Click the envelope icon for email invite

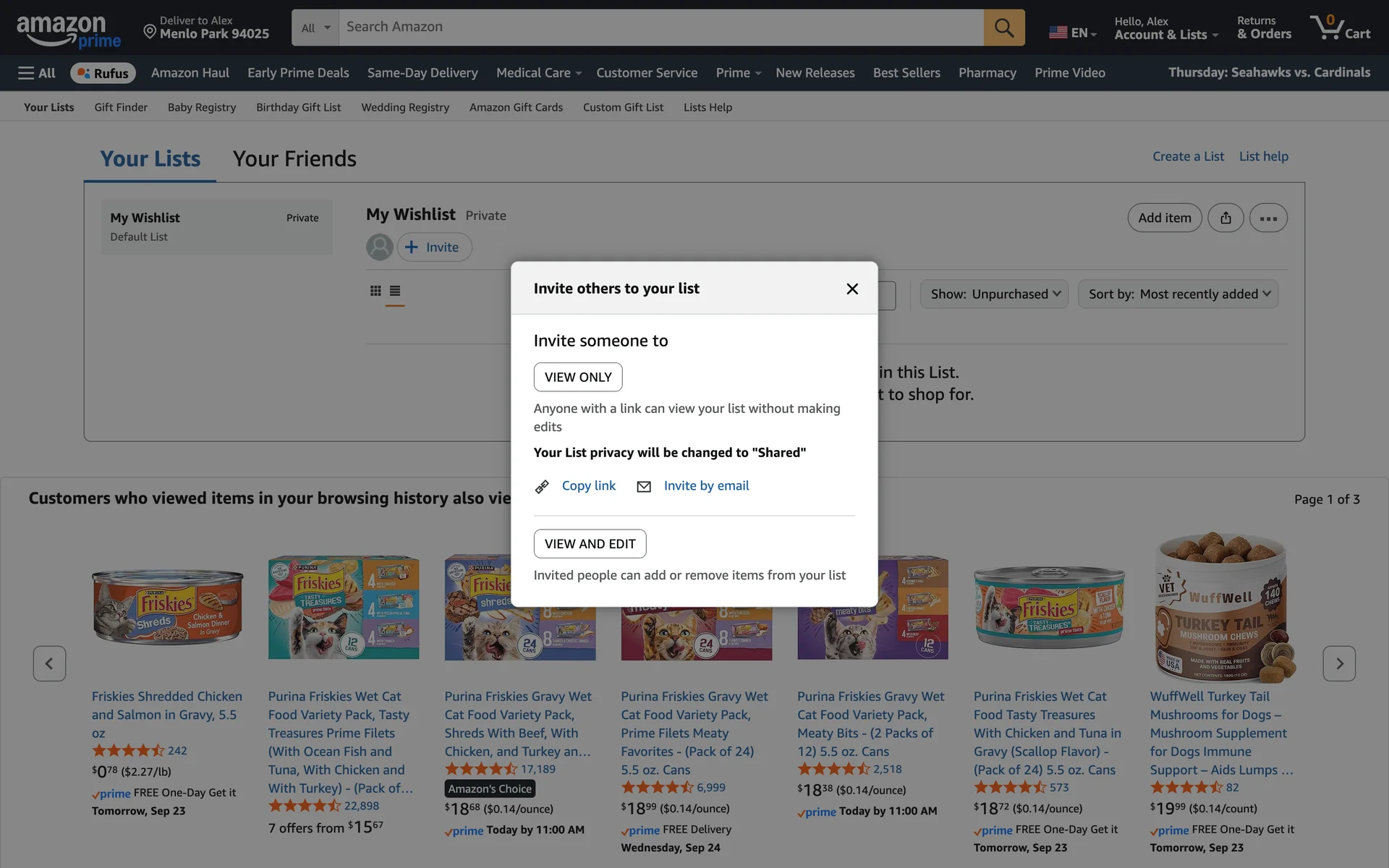[643, 487]
